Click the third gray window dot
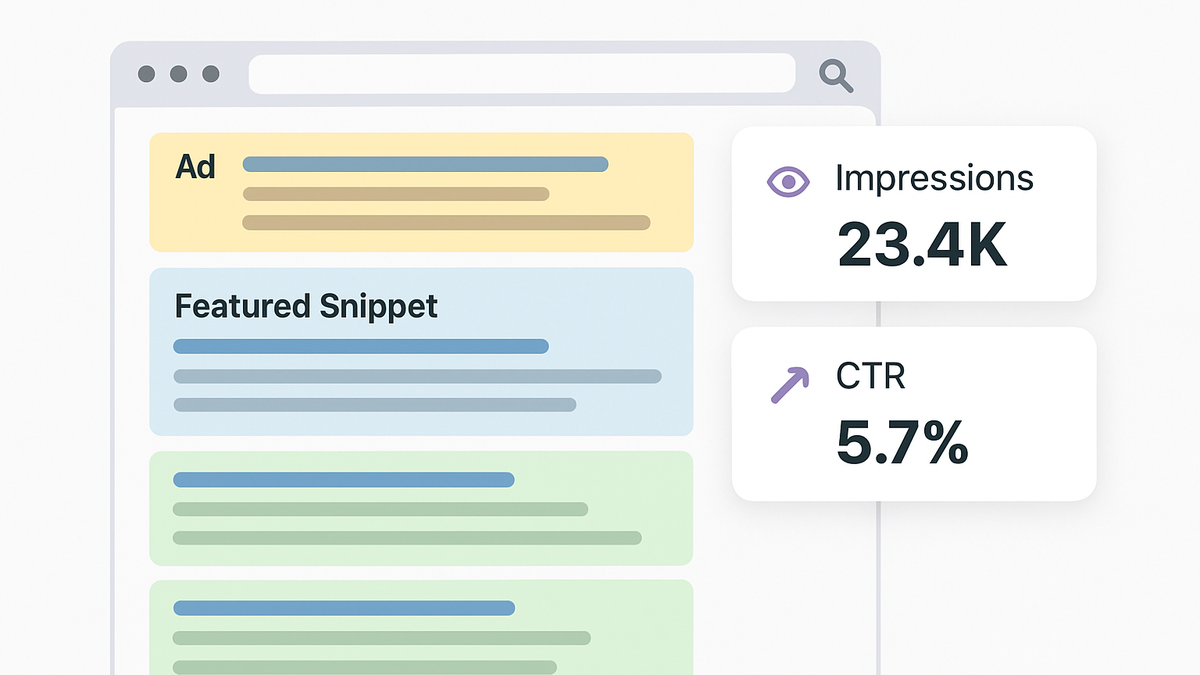Screen dimensions: 1200x675 pos(211,74)
